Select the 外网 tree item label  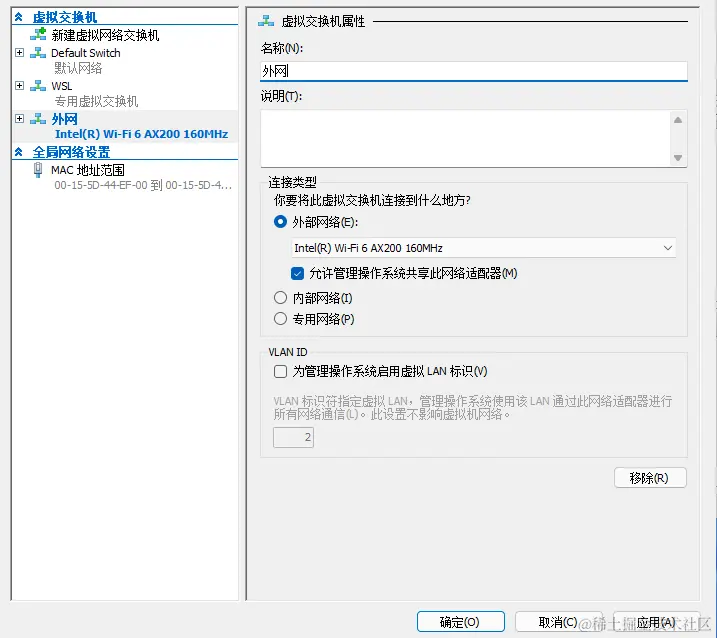64,119
